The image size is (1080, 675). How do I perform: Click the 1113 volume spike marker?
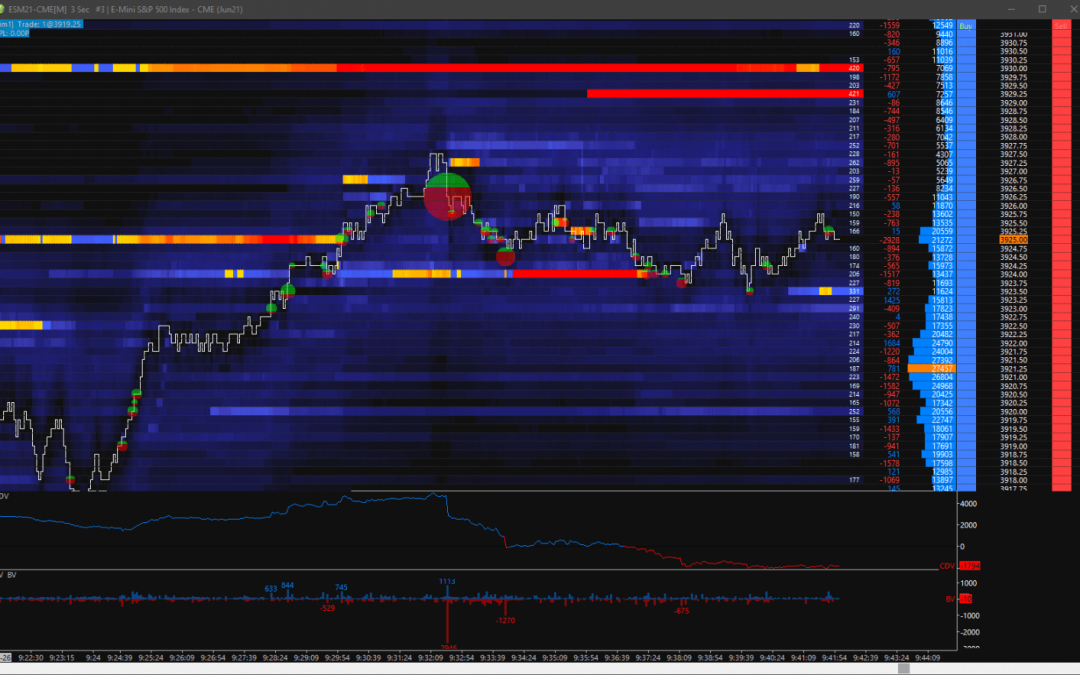pyautogui.click(x=449, y=579)
